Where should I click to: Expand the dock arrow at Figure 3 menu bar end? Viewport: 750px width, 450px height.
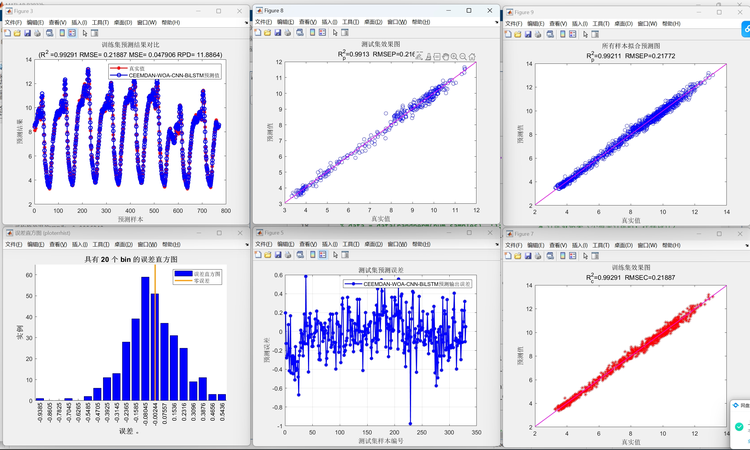(246, 22)
